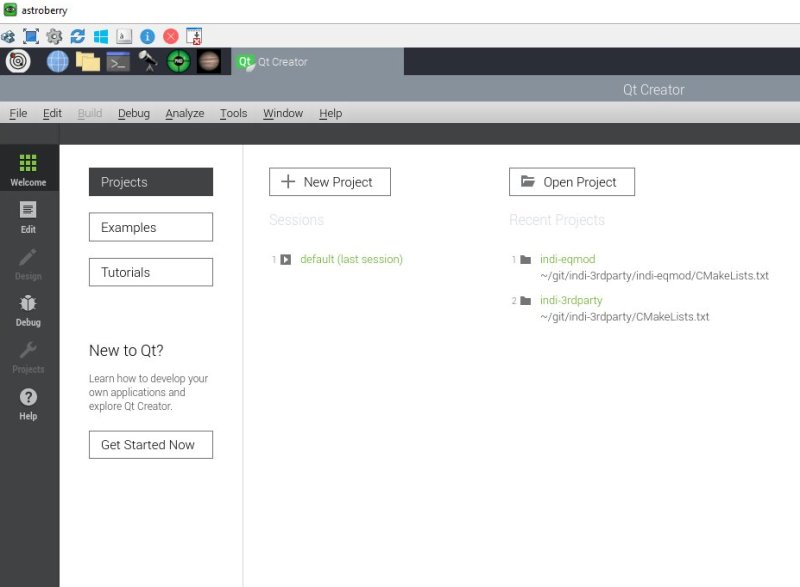
Task: Show the Tutorials page
Action: (151, 272)
